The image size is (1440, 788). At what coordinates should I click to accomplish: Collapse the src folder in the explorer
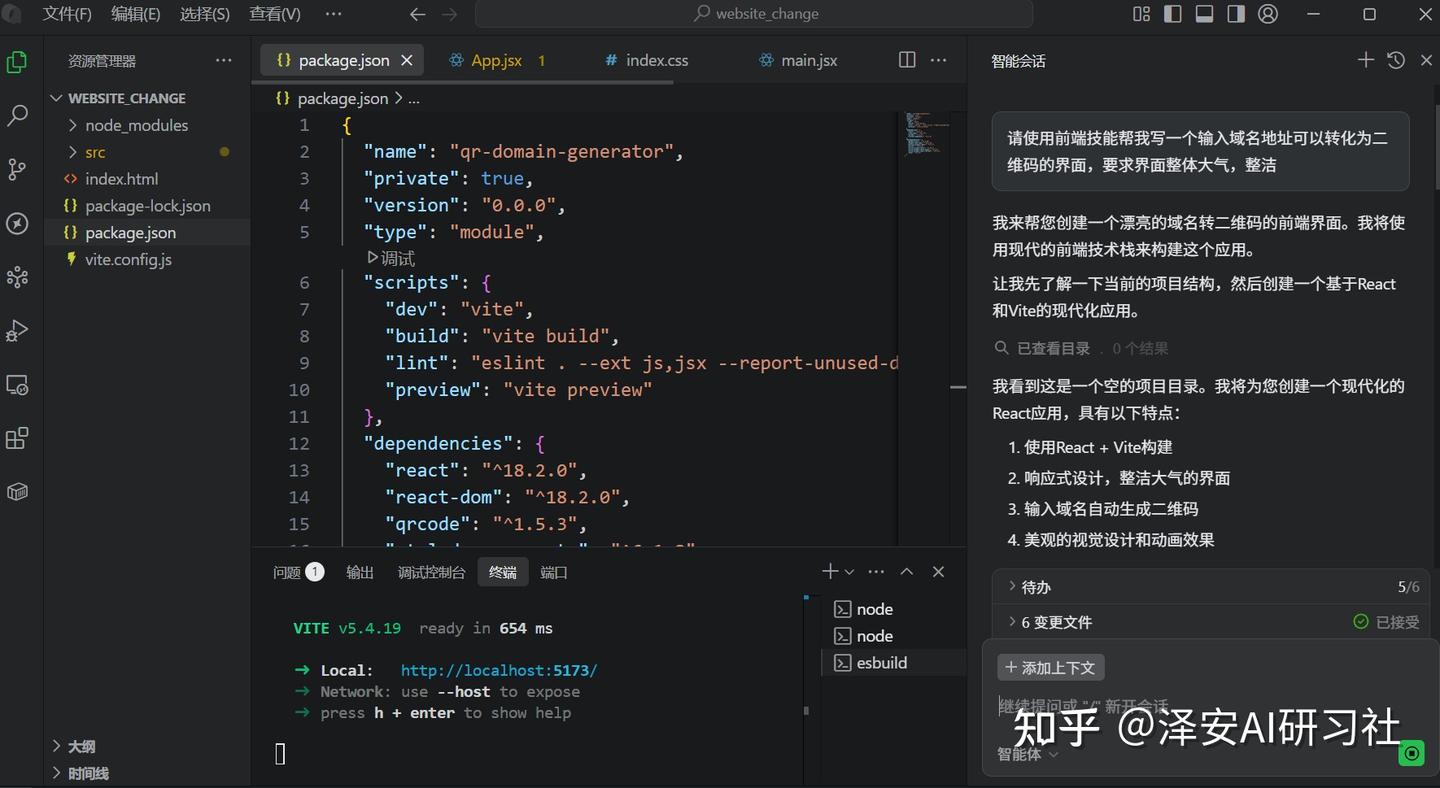(x=95, y=152)
